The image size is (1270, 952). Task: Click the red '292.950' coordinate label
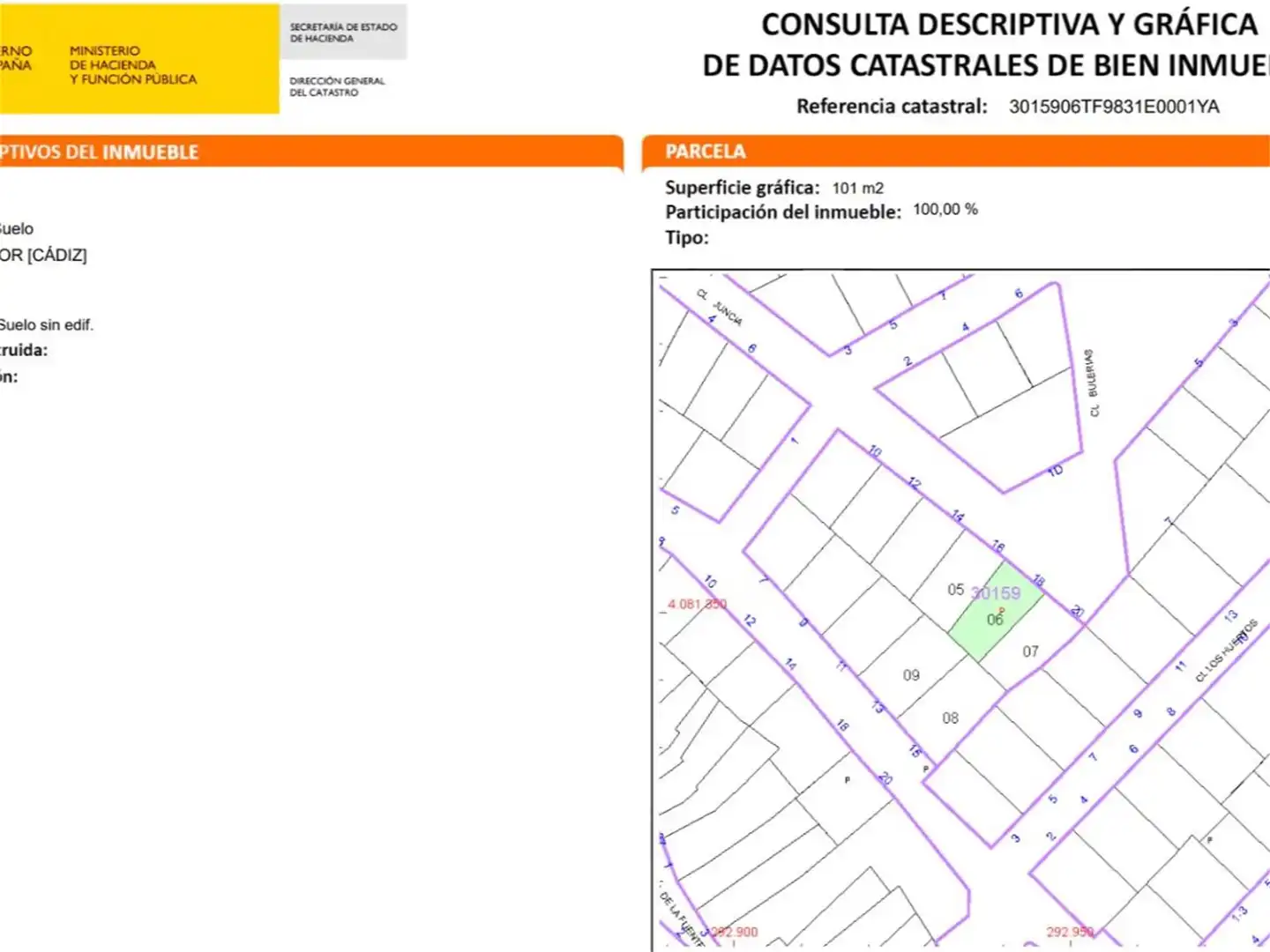coord(1070,932)
